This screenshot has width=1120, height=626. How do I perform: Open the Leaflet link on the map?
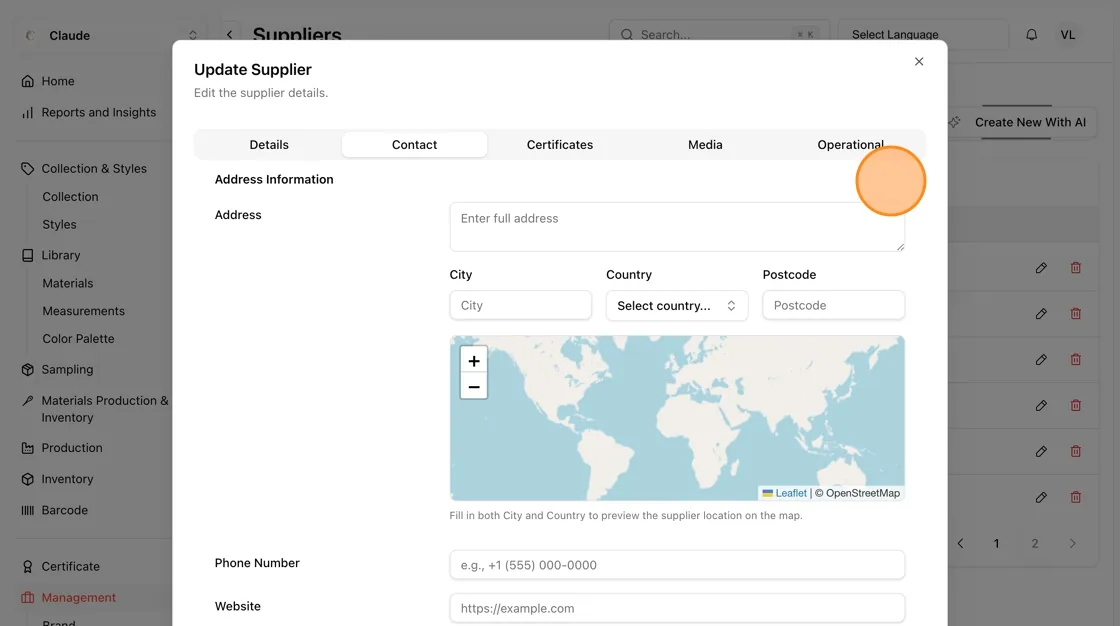(791, 493)
